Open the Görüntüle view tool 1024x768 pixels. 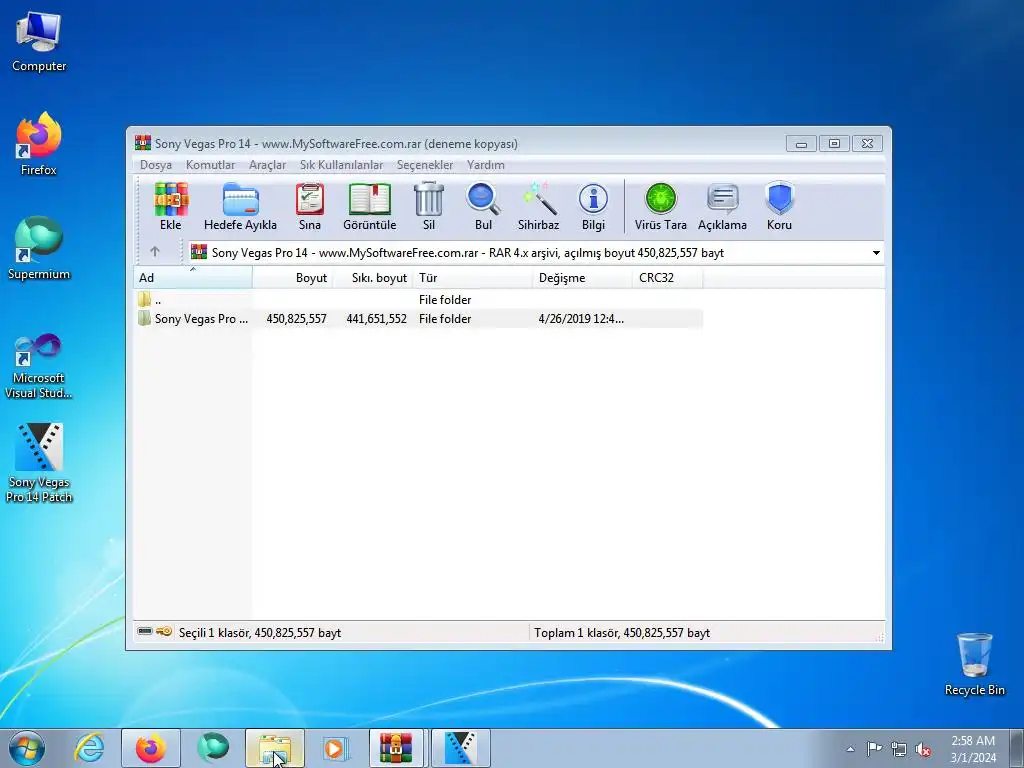pyautogui.click(x=370, y=206)
